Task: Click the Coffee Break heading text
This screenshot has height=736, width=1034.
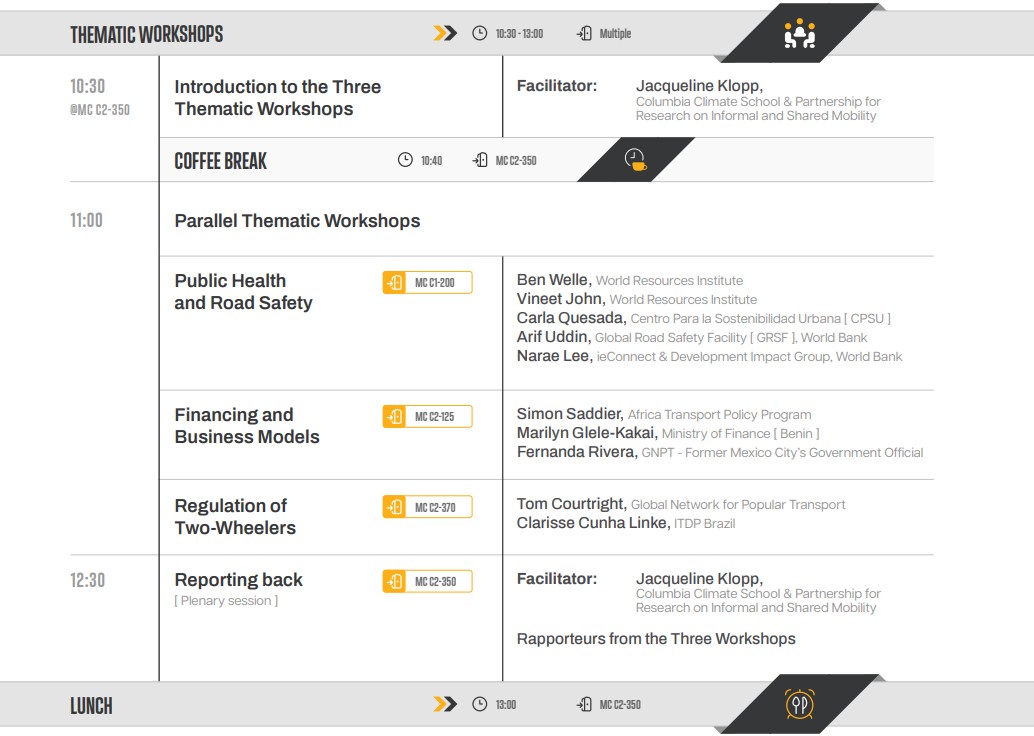Action: [x=220, y=161]
